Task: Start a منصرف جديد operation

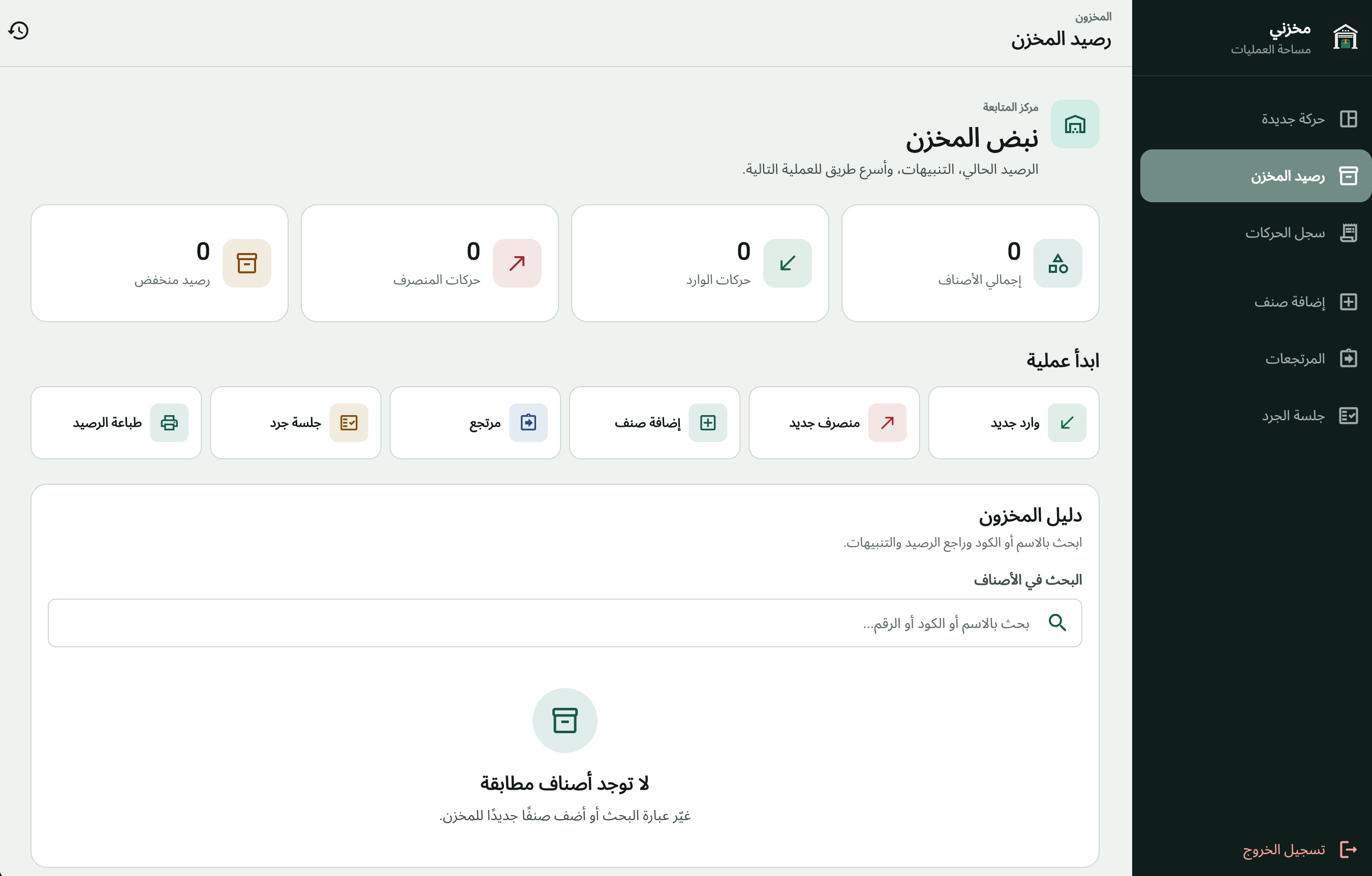Action: 833,423
